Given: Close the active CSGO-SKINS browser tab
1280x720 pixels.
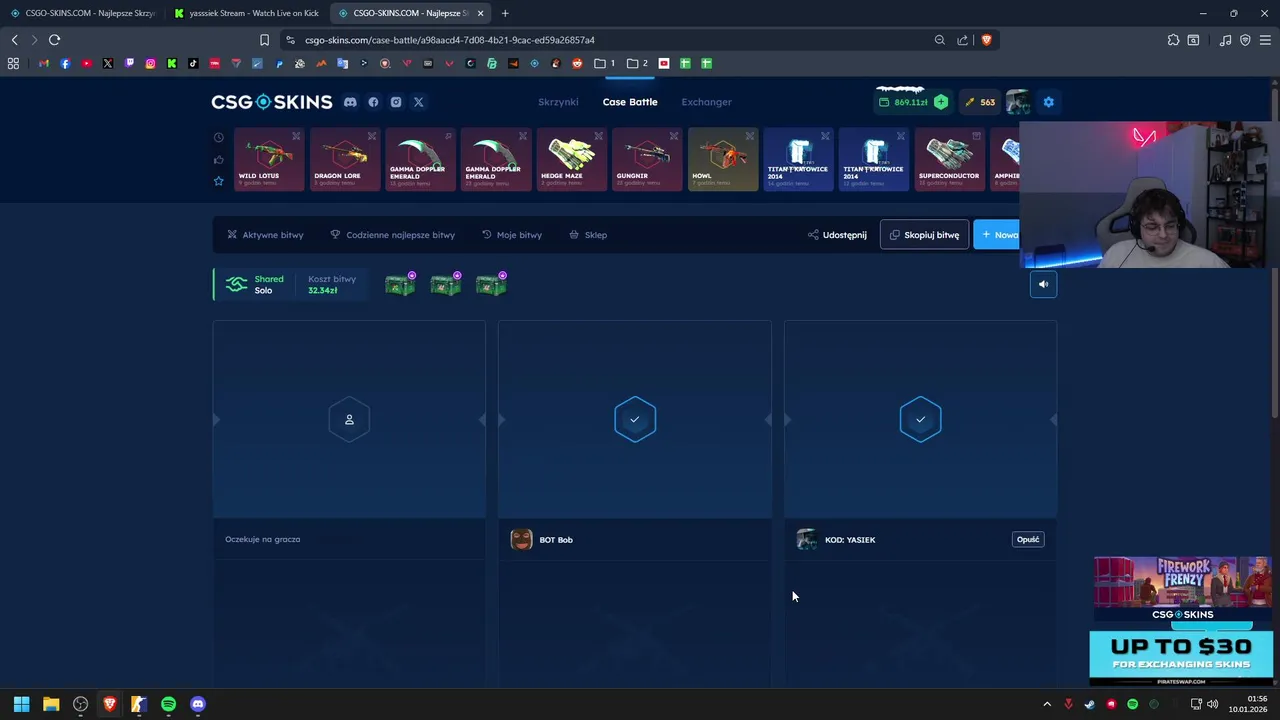Looking at the screenshot, I should click(x=481, y=13).
